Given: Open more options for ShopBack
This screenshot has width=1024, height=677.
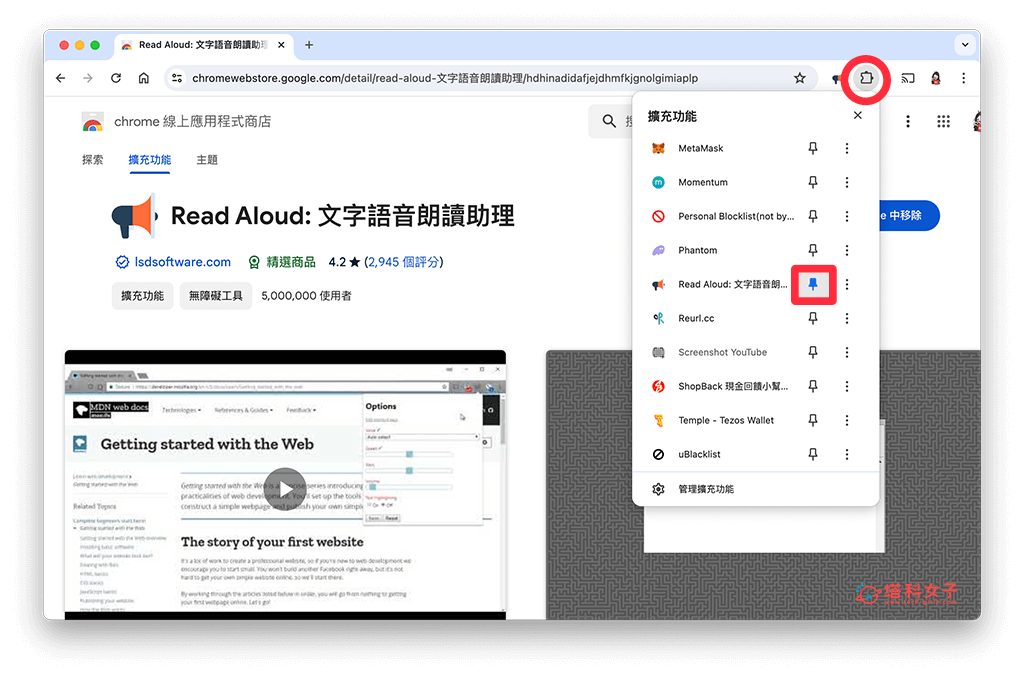Looking at the screenshot, I should coord(847,386).
